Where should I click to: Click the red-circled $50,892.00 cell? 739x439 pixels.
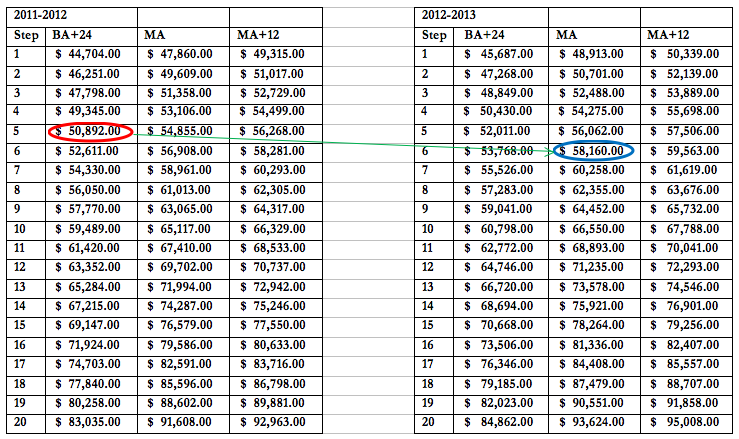[90, 131]
